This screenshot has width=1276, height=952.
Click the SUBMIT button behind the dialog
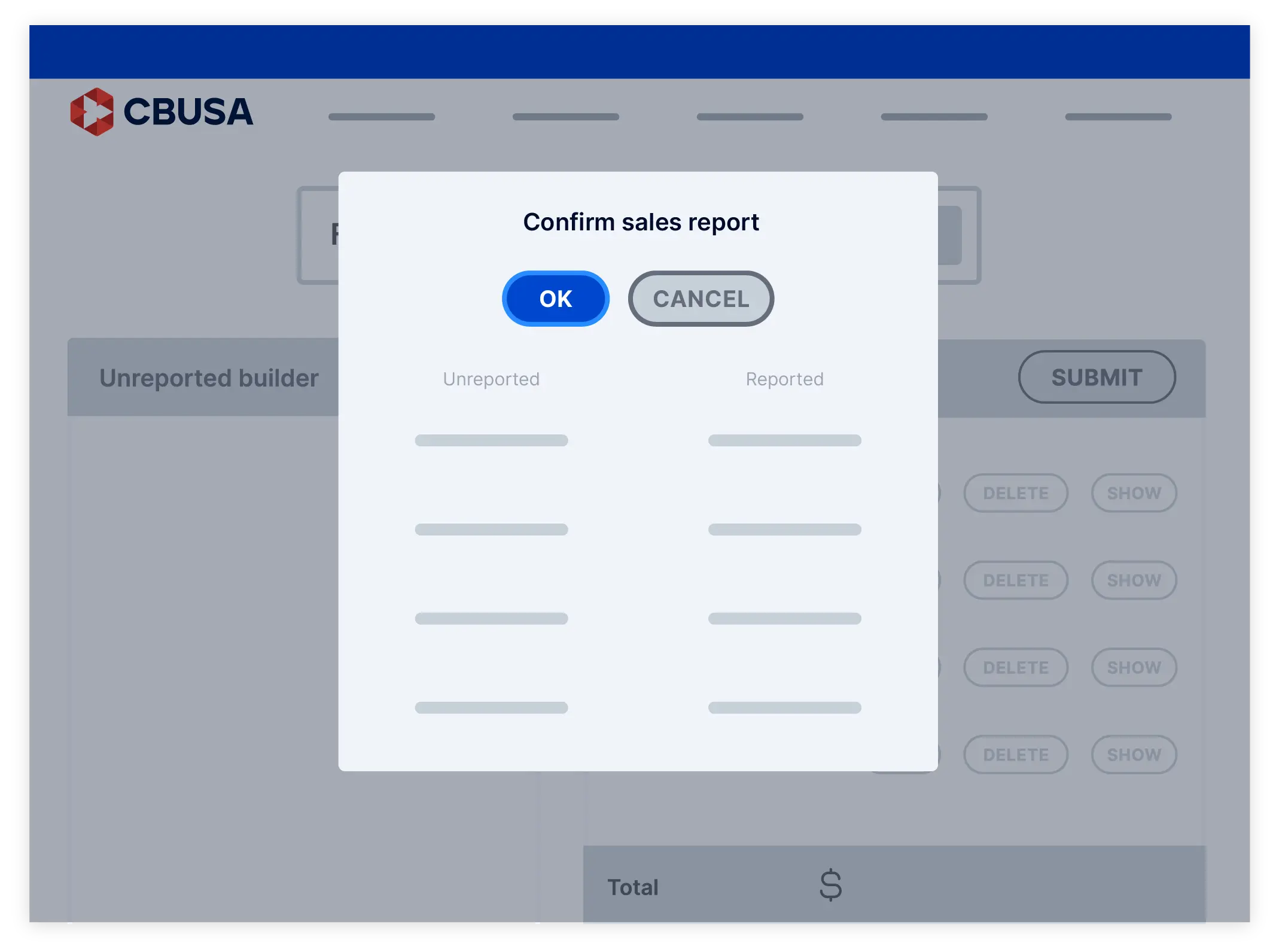(x=1097, y=378)
